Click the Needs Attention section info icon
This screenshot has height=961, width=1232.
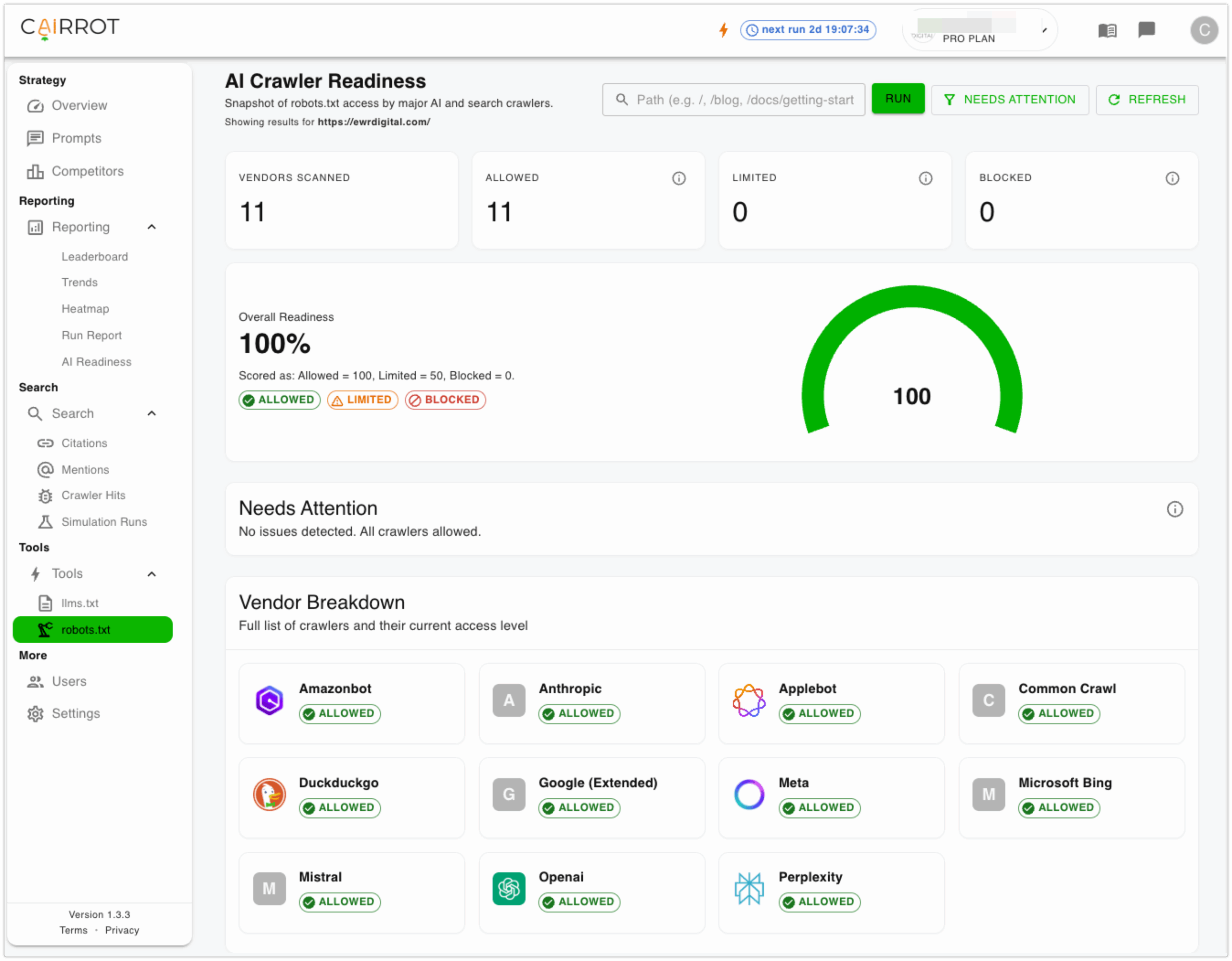1174,509
